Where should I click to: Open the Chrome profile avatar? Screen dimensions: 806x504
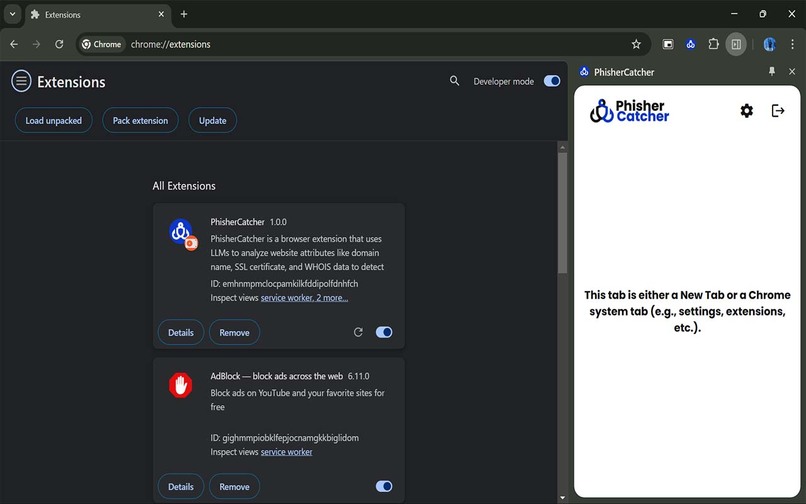(770, 44)
